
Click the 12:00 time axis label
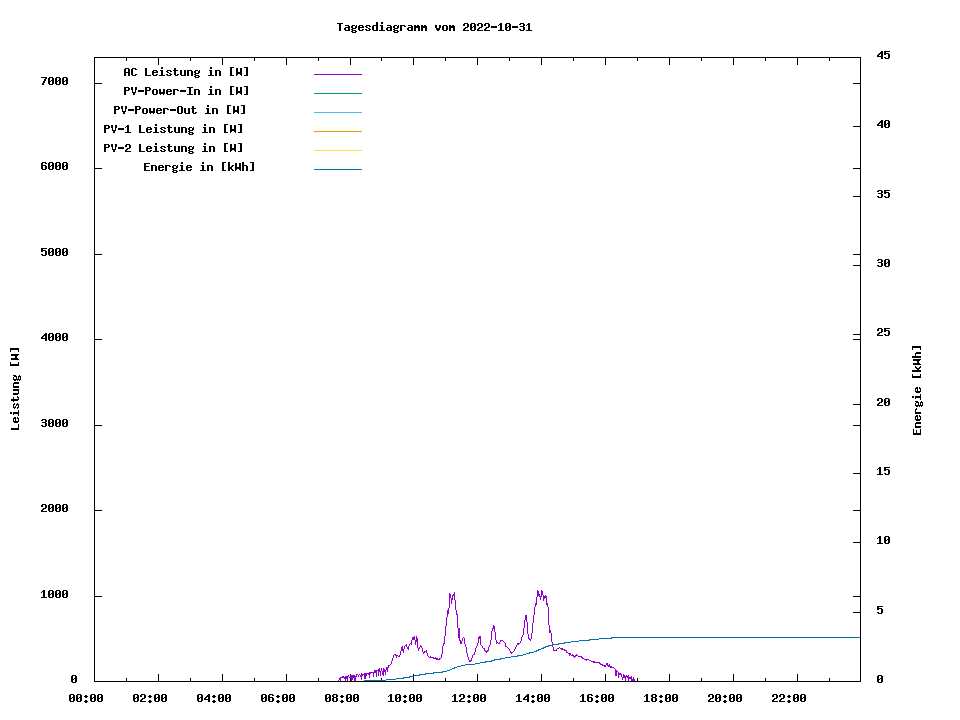(x=469, y=698)
